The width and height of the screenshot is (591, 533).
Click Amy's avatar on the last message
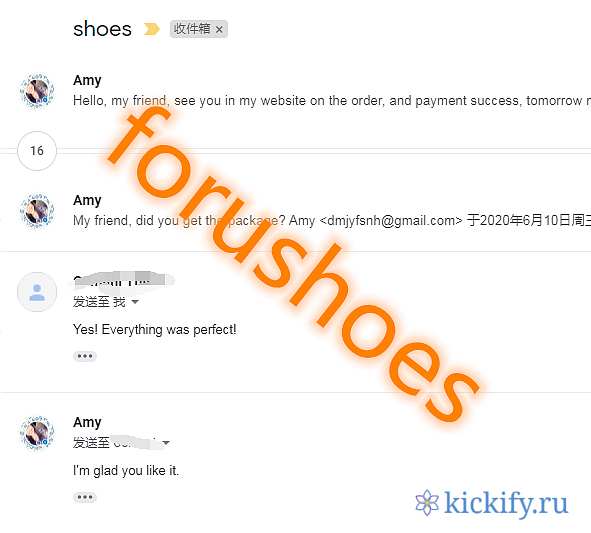[37, 433]
